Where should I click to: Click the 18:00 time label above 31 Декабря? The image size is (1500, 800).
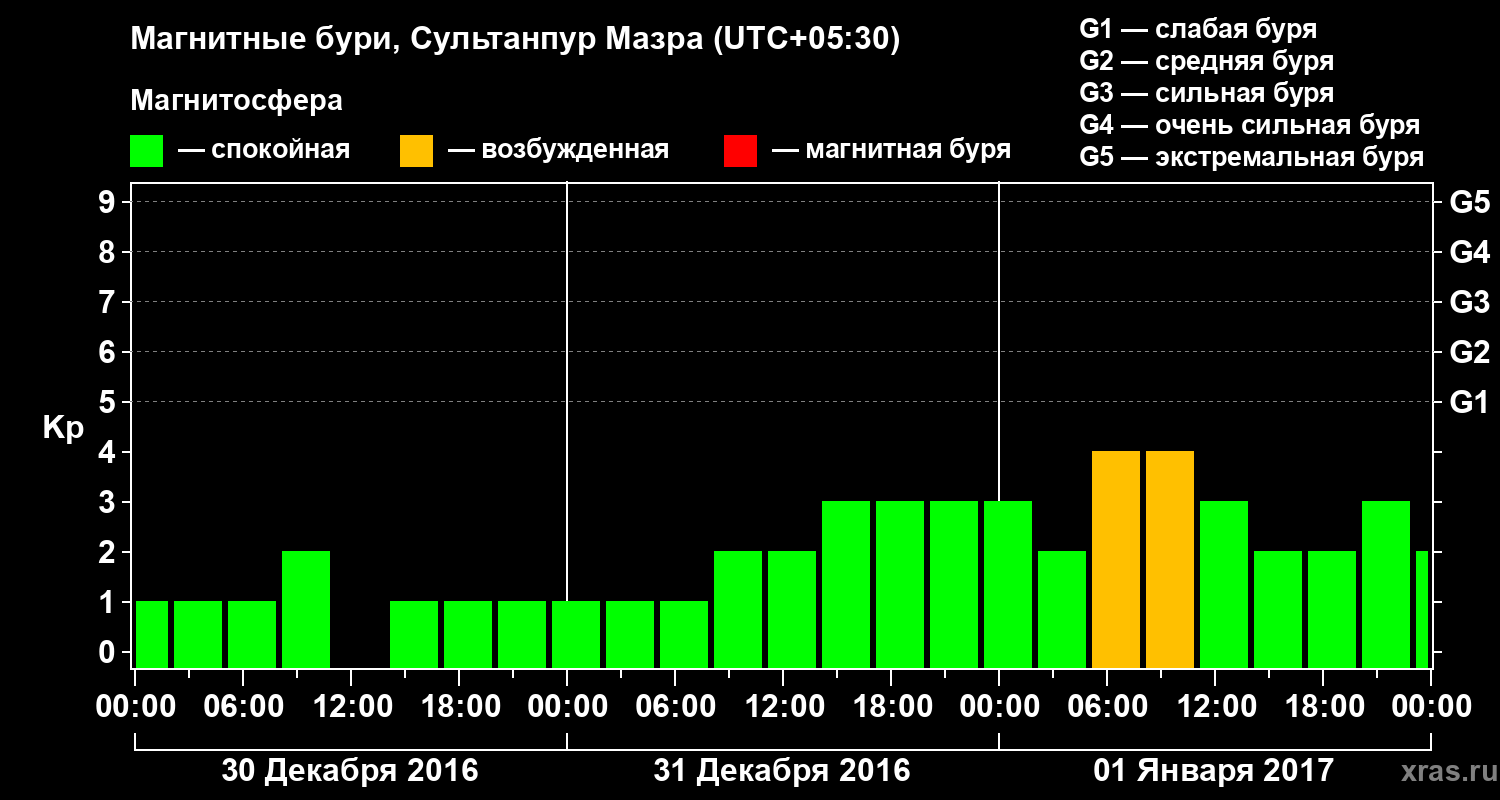pyautogui.click(x=891, y=706)
